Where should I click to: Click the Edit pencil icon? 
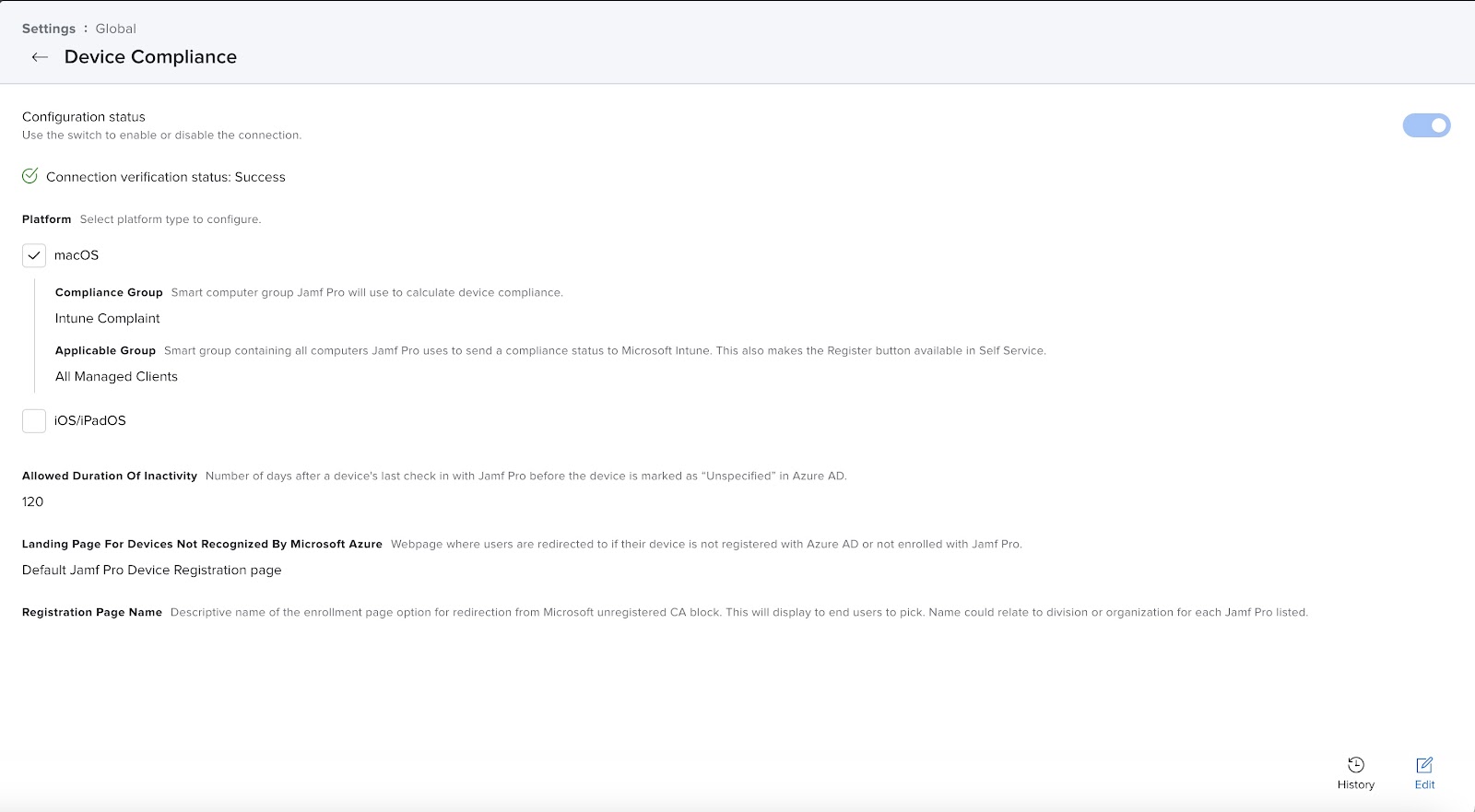(x=1424, y=765)
